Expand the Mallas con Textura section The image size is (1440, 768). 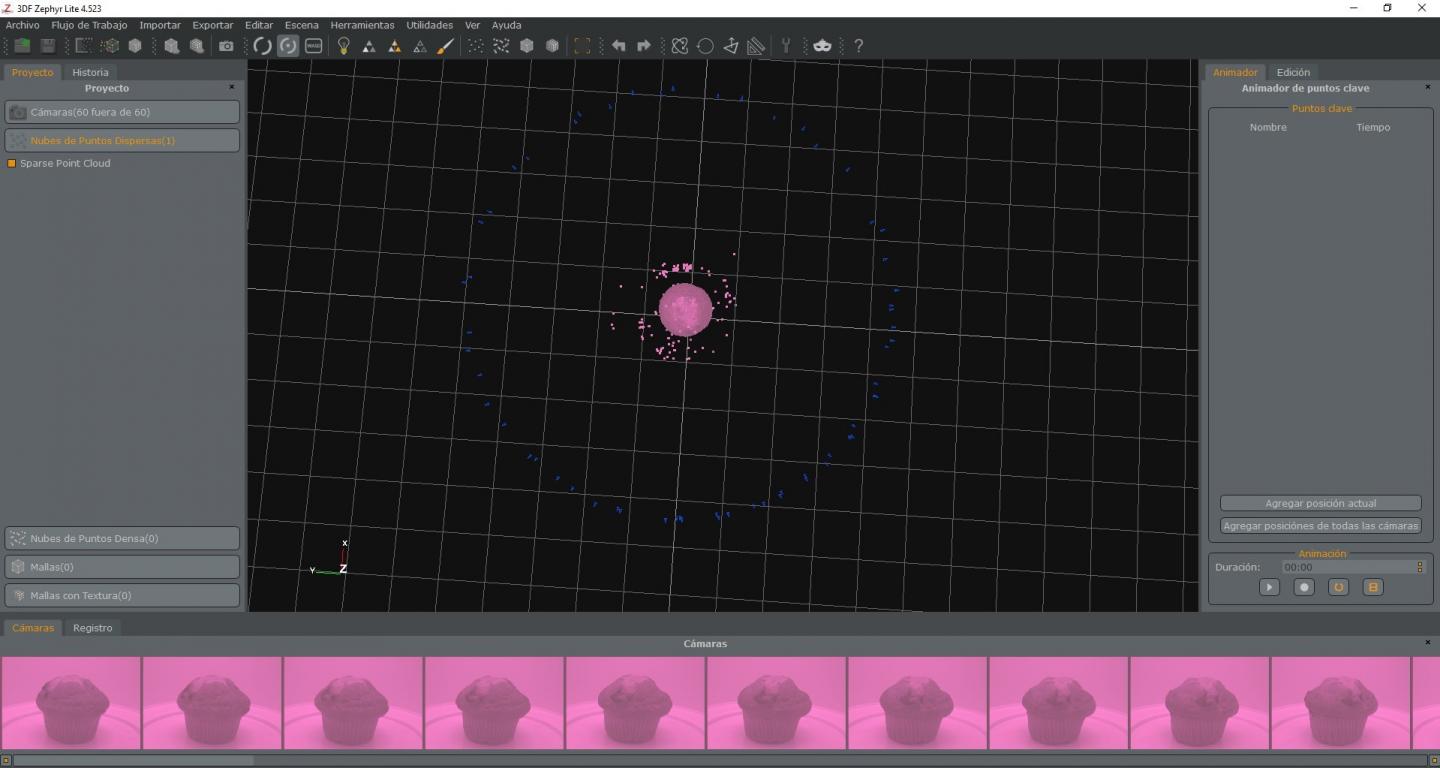click(x=122, y=595)
